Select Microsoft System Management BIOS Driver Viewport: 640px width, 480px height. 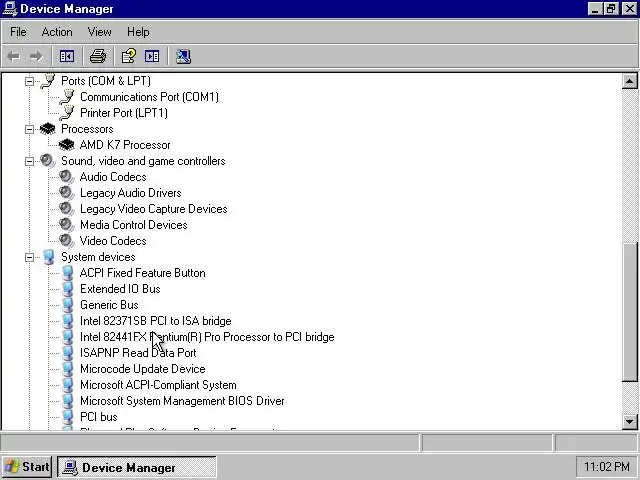click(x=182, y=401)
